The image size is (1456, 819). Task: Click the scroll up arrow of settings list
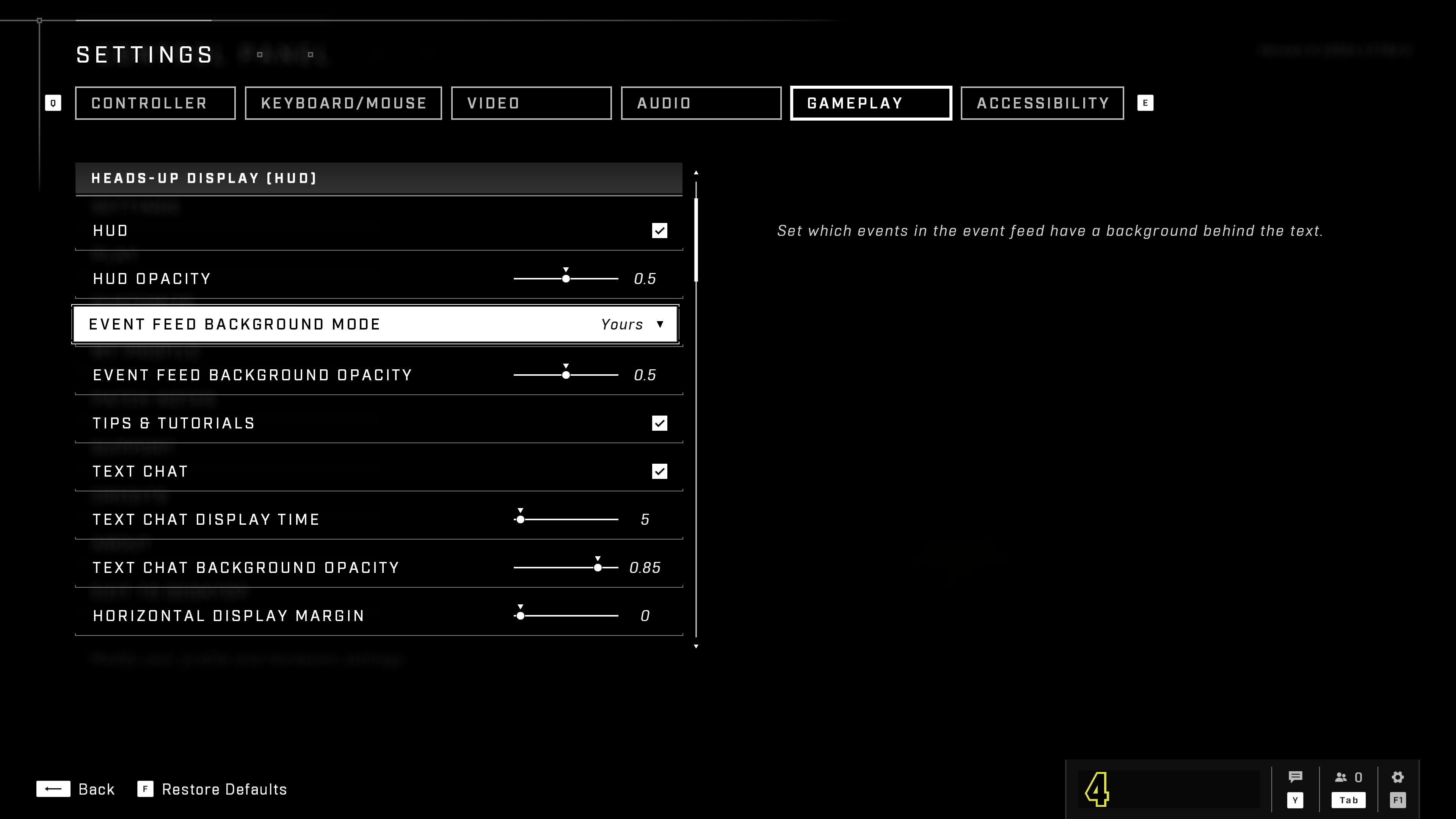pyautogui.click(x=696, y=173)
